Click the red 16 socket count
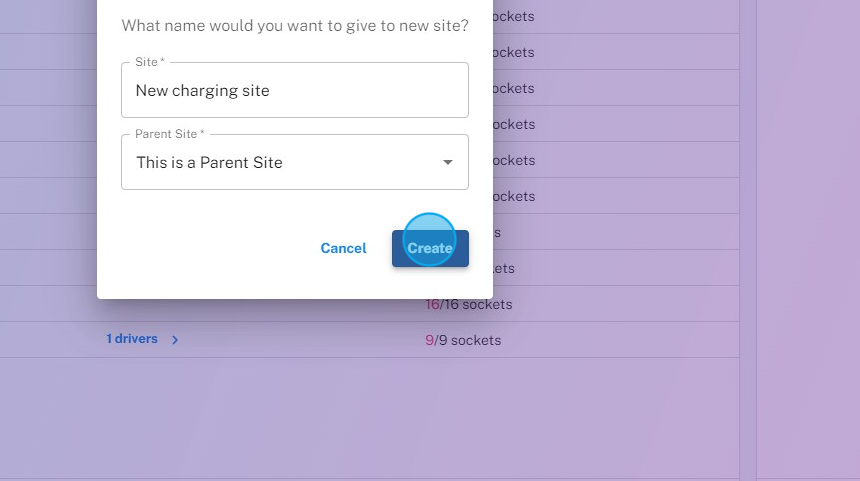Screen dimensions: 860x481 point(432,304)
